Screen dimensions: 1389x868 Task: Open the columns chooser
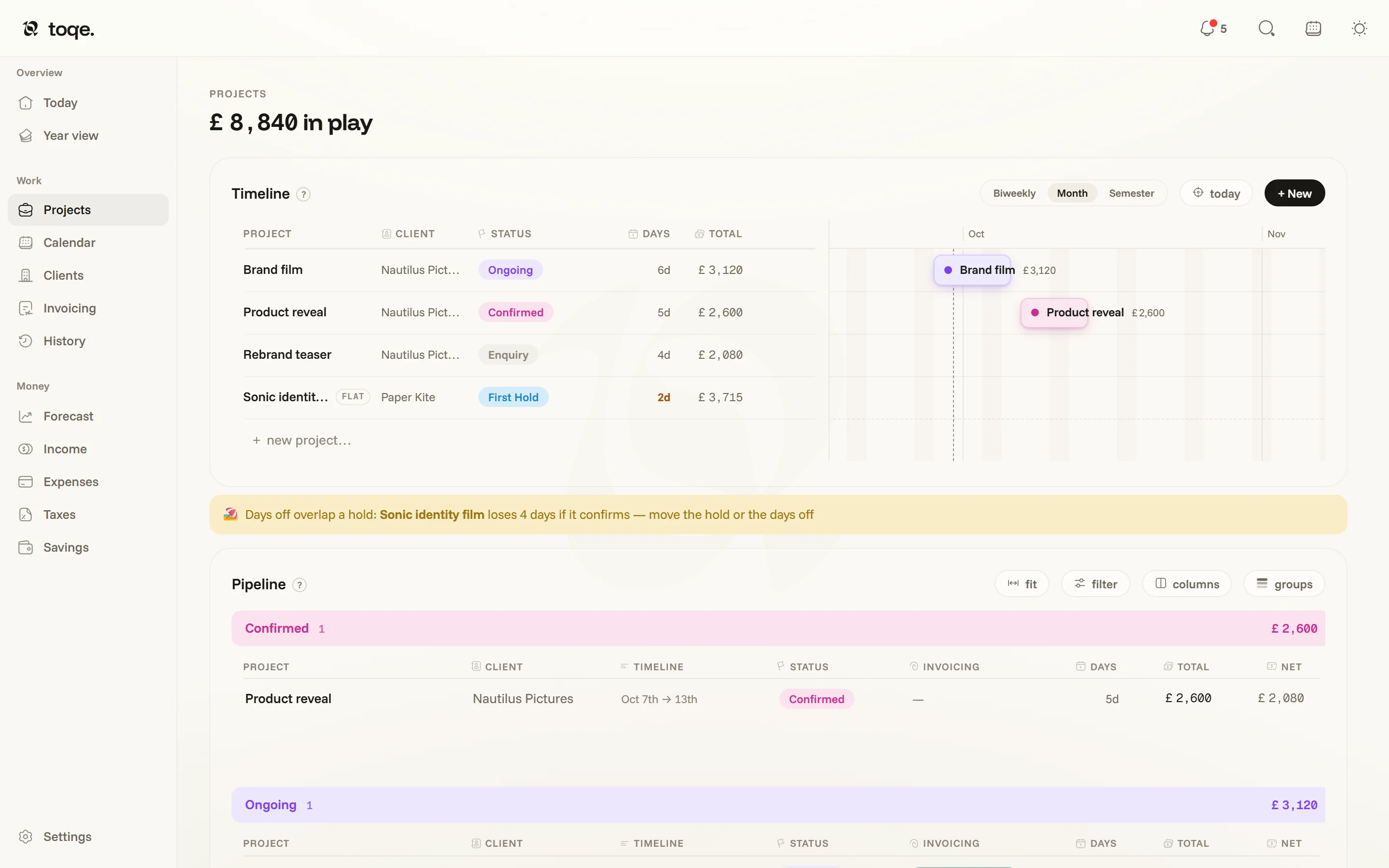1186,584
